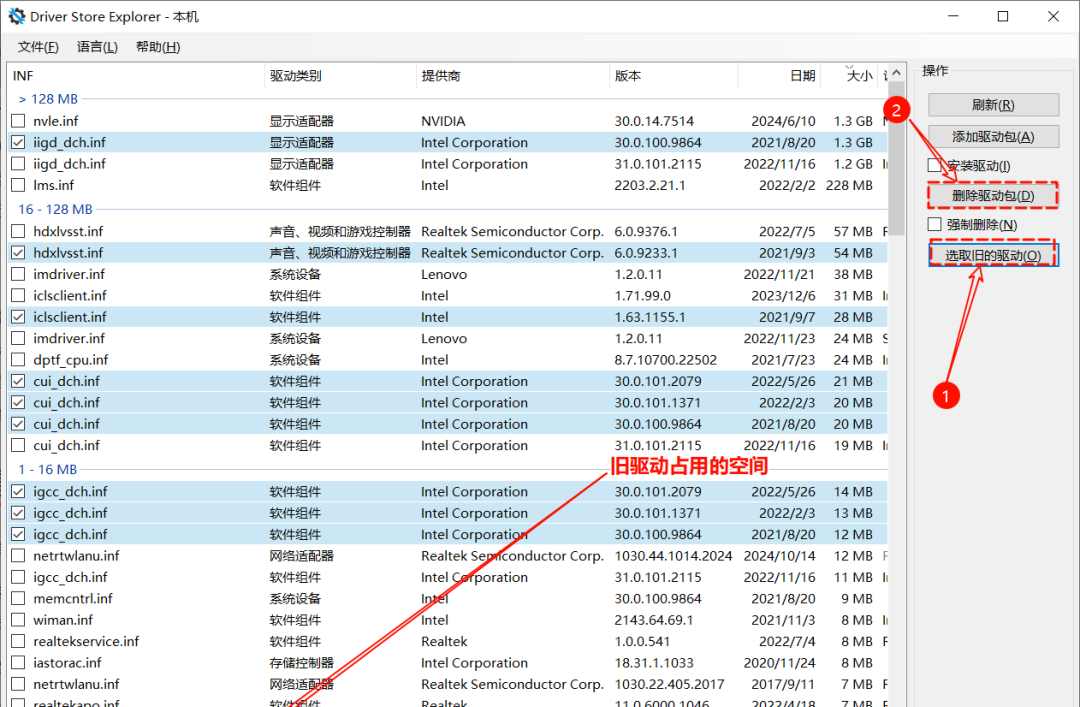Open the 文件 menu
The height and width of the screenshot is (707, 1080).
coord(38,47)
